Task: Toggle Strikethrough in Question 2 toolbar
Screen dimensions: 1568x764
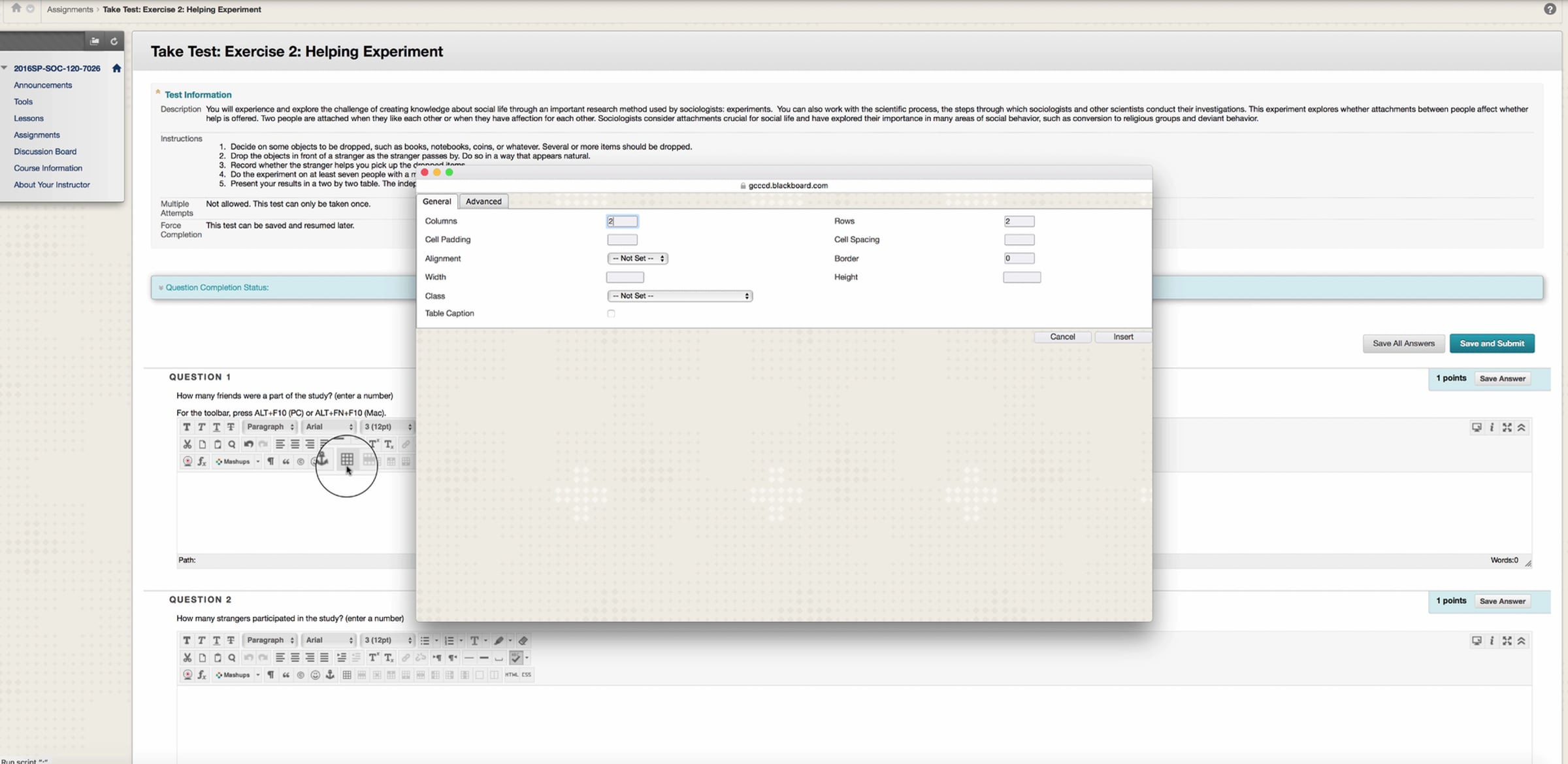Action: tap(231, 640)
